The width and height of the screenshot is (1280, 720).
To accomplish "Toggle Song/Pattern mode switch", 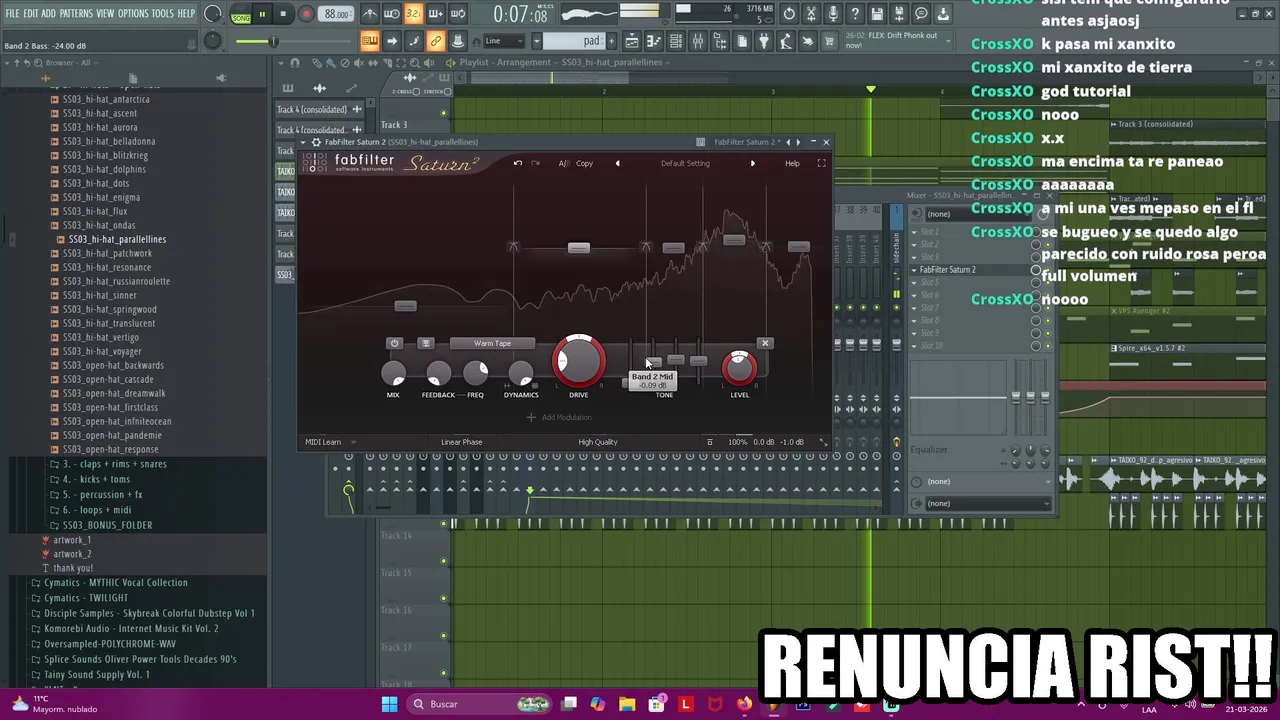I will pos(241,14).
